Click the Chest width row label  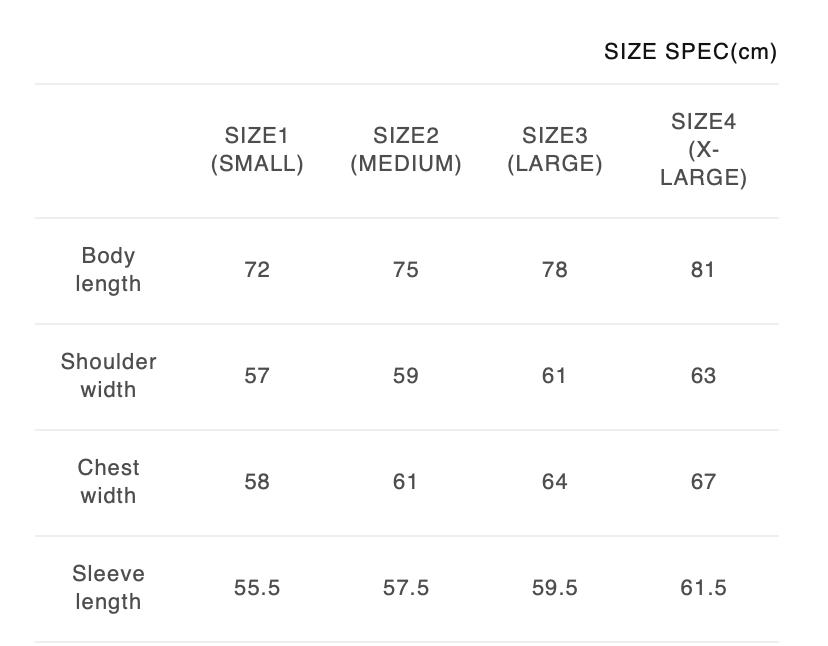108,481
